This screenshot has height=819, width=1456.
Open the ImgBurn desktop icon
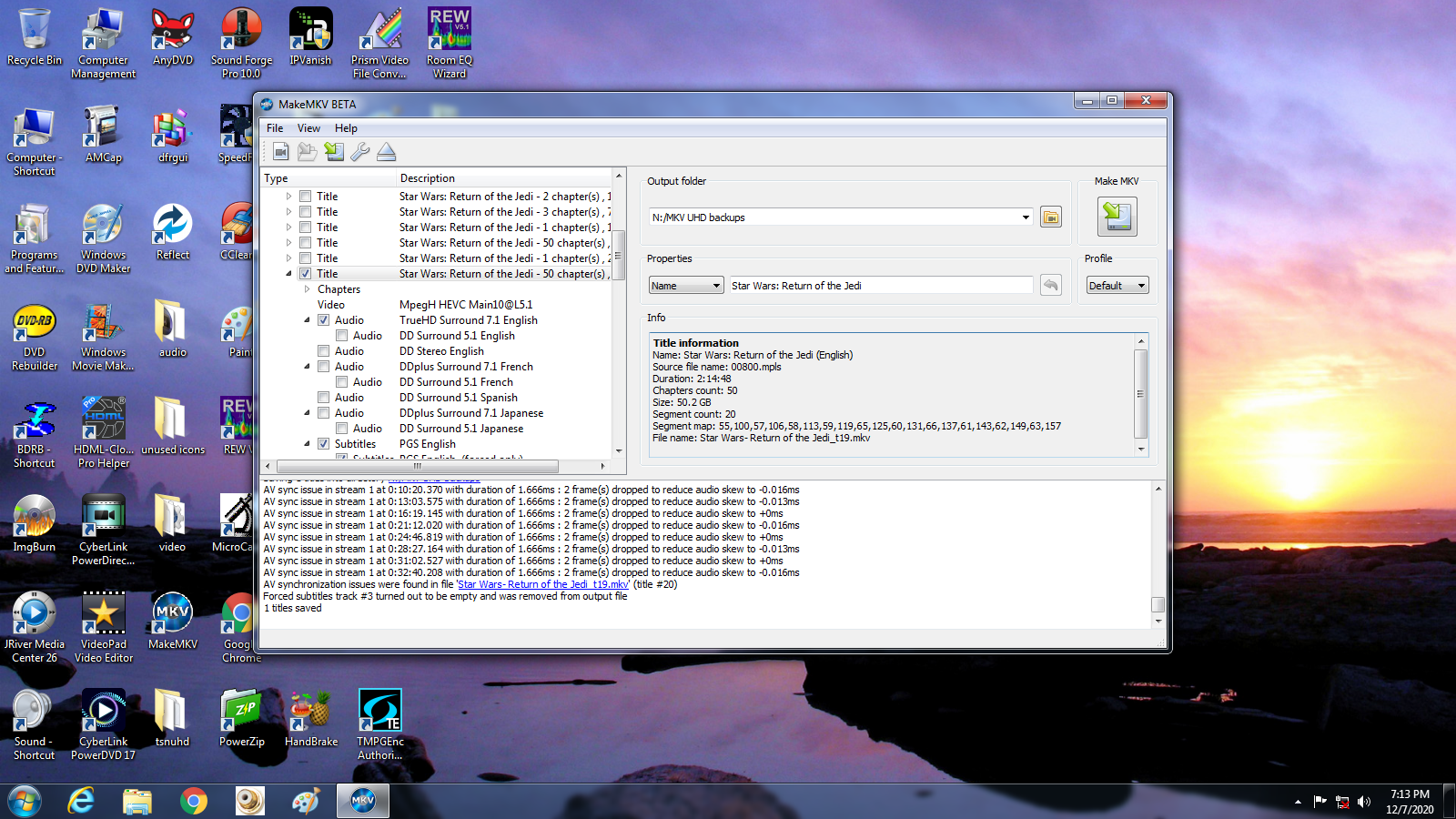click(x=35, y=524)
